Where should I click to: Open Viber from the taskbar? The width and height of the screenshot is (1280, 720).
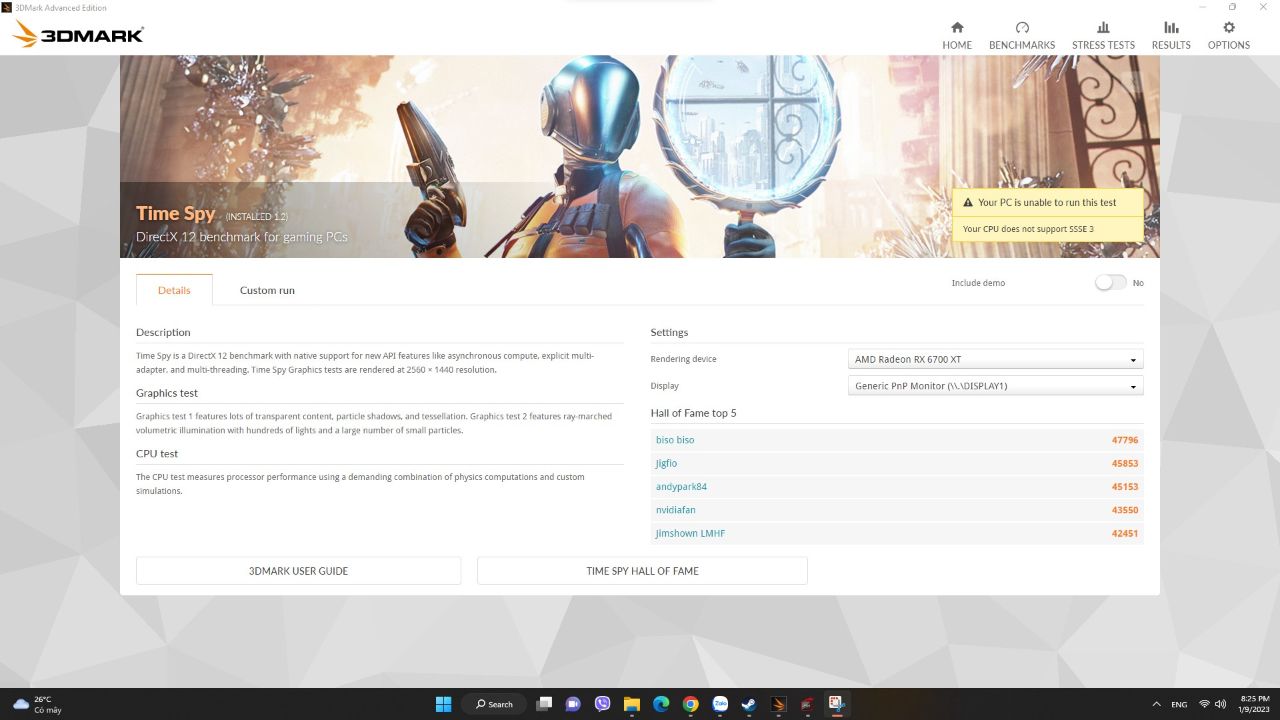pos(602,704)
